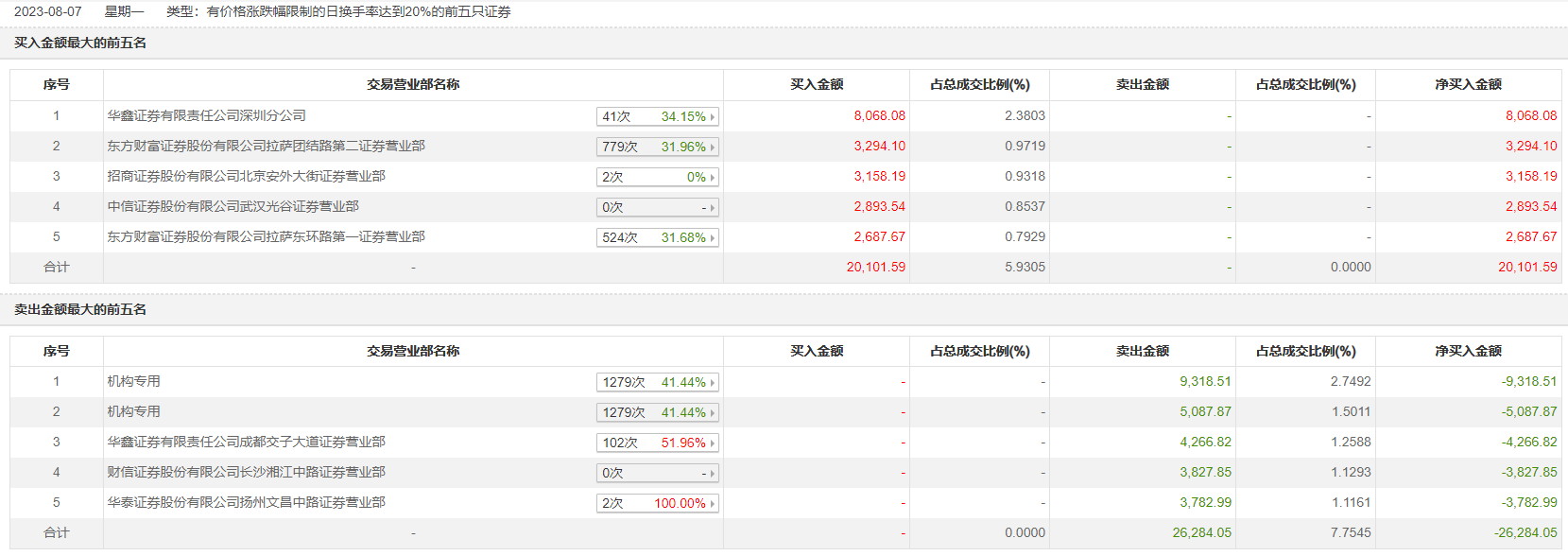The width and height of the screenshot is (1568, 556).
Task: Expand the 524次 31.68% stats dropdown
Action: tap(658, 237)
